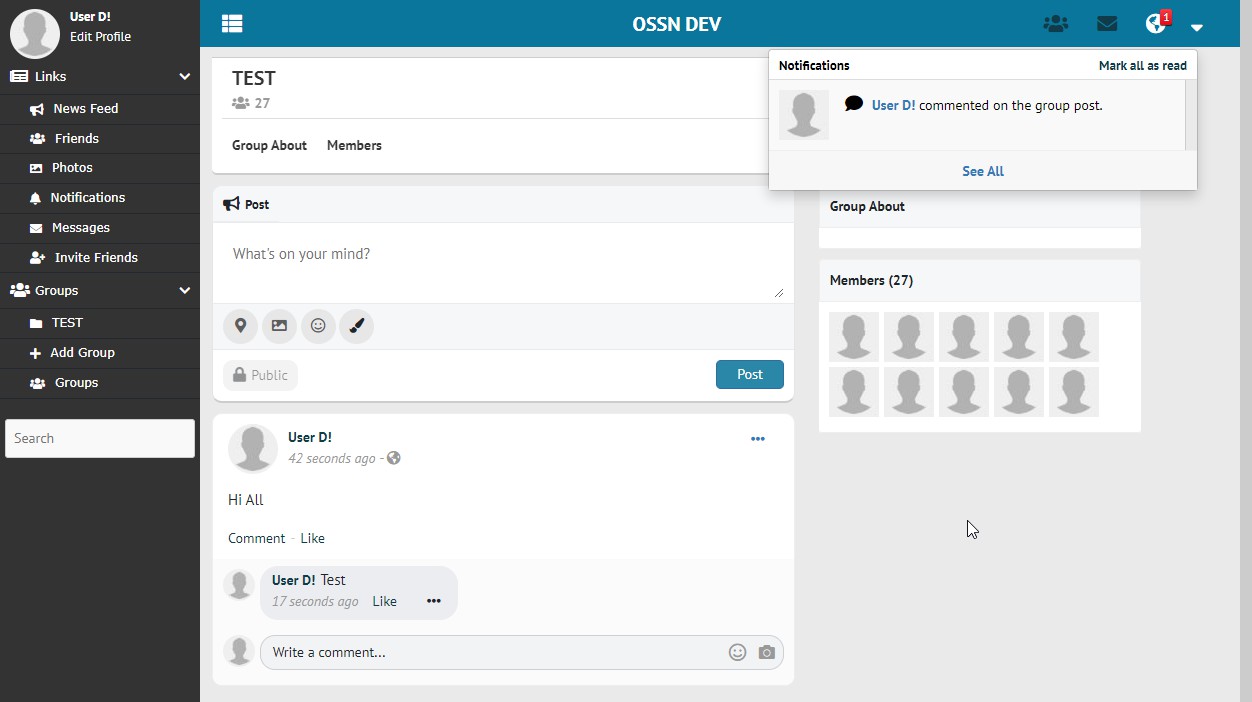Collapse the Links section in sidebar
The height and width of the screenshot is (702, 1252).
coord(184,77)
